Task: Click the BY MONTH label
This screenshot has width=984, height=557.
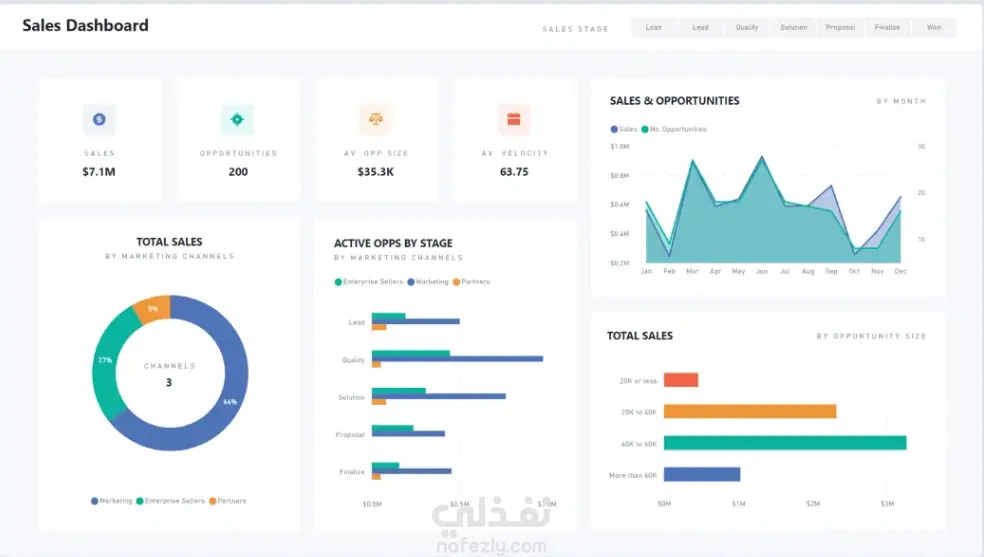Action: pyautogui.click(x=901, y=101)
